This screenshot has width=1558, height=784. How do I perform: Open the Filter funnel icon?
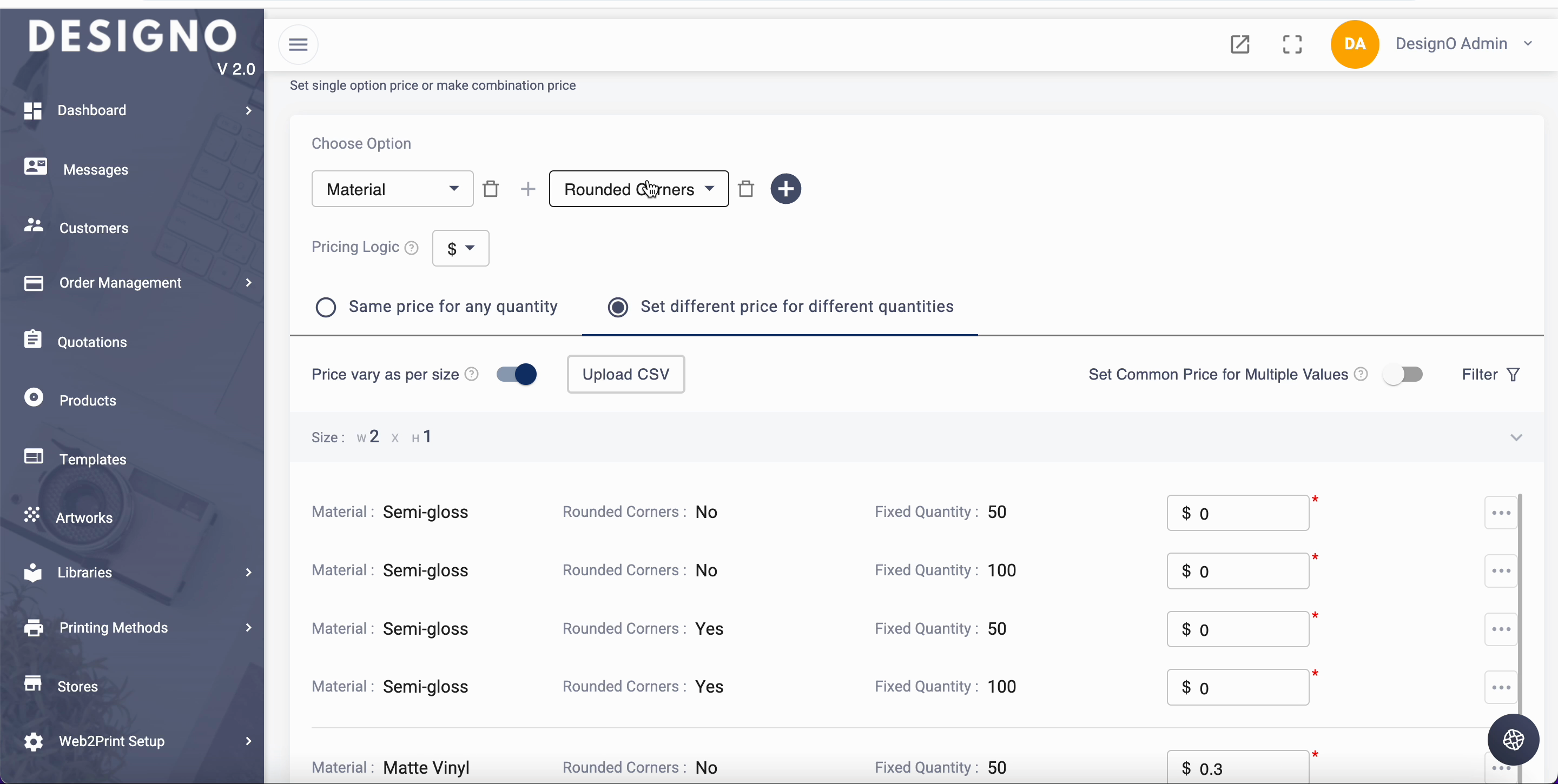point(1513,375)
